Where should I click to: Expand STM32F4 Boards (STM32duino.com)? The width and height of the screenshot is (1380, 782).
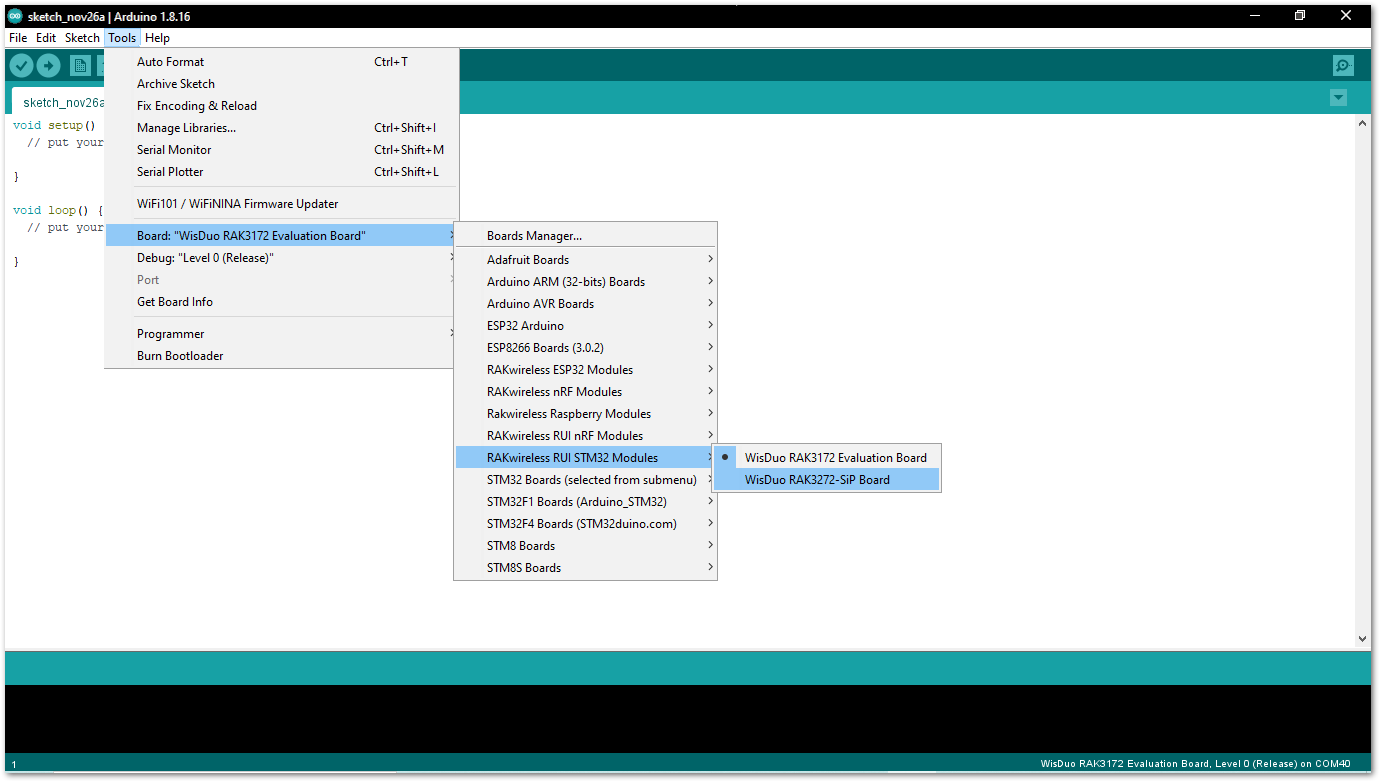pyautogui.click(x=586, y=524)
